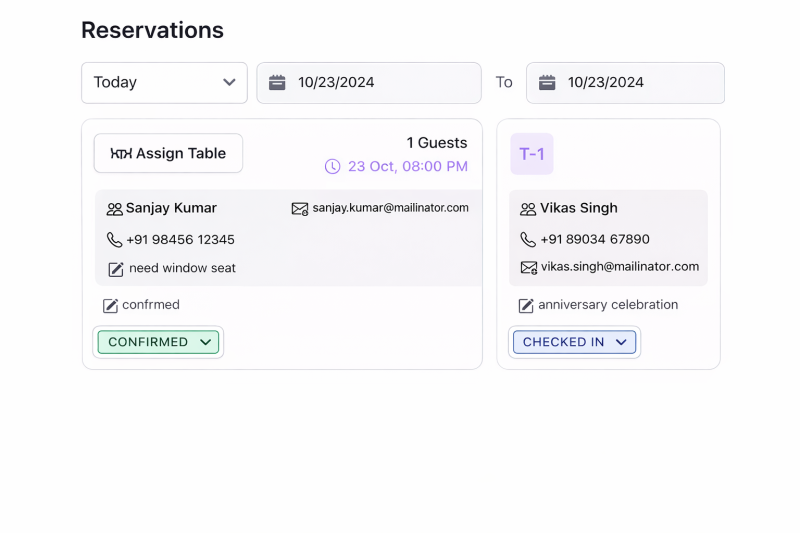
Task: Edit the start date 10/23/2024 field
Action: [x=369, y=83]
